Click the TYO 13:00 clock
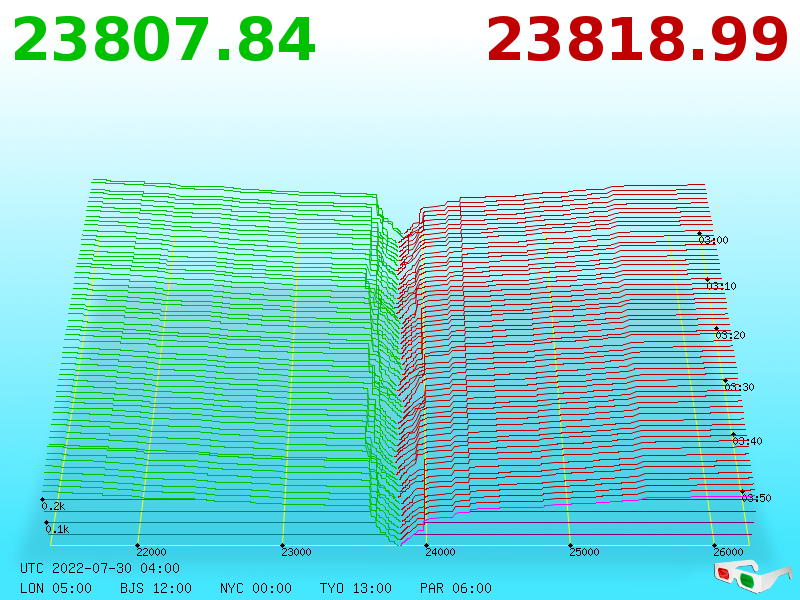This screenshot has height=600, width=800. (356, 588)
